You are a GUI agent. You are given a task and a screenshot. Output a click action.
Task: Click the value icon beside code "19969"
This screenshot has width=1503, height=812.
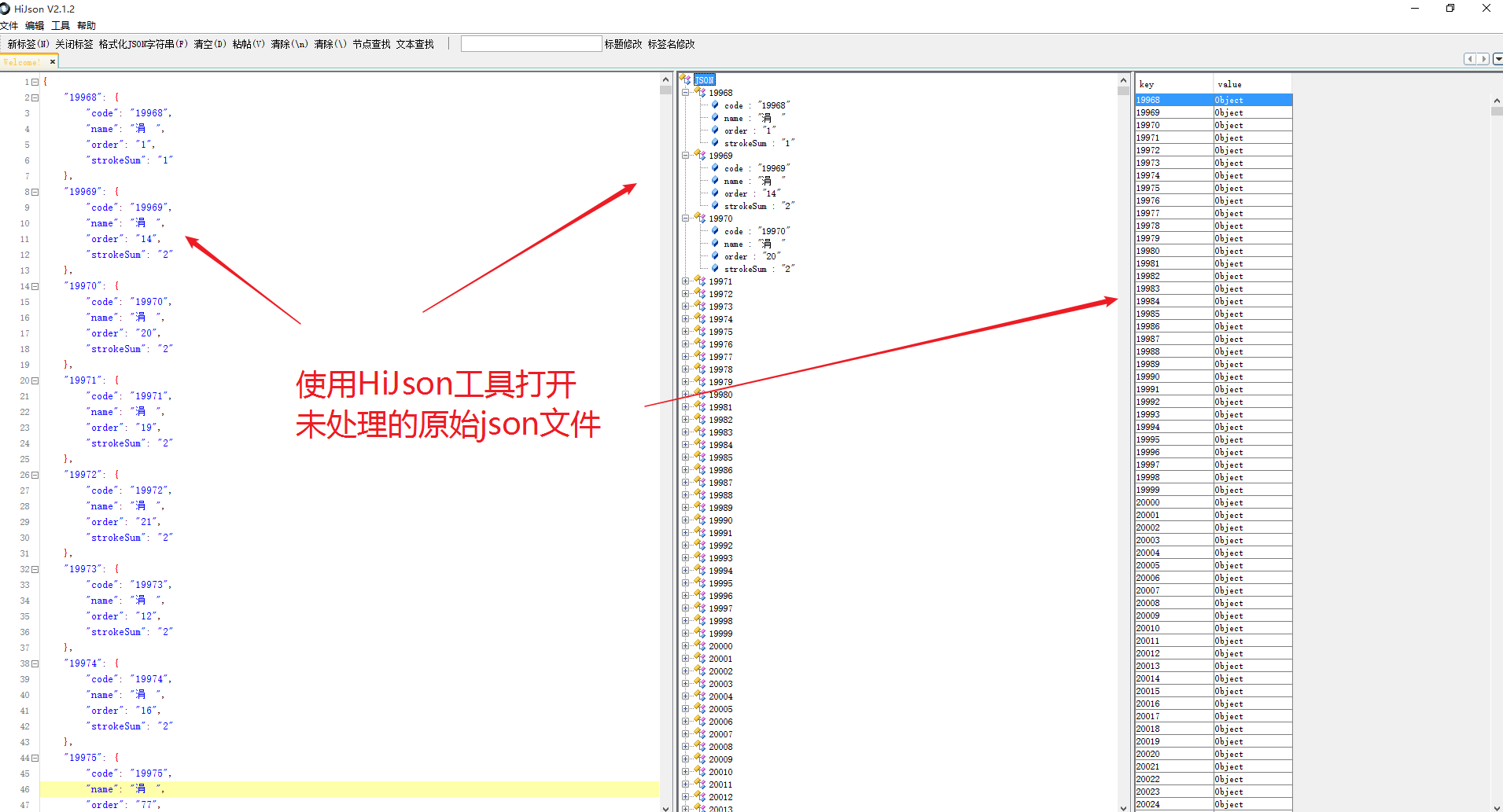715,167
